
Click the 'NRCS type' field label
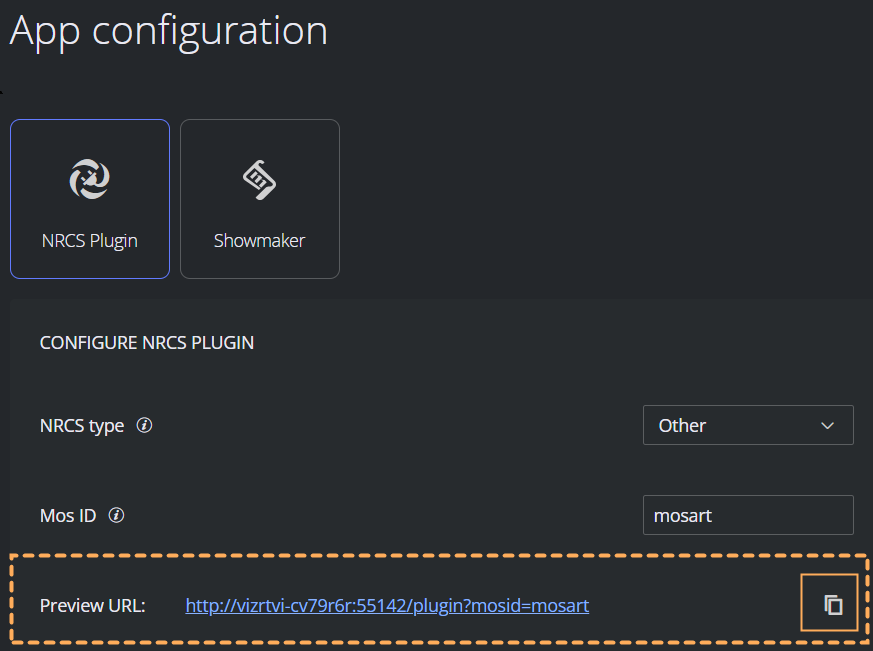(82, 426)
